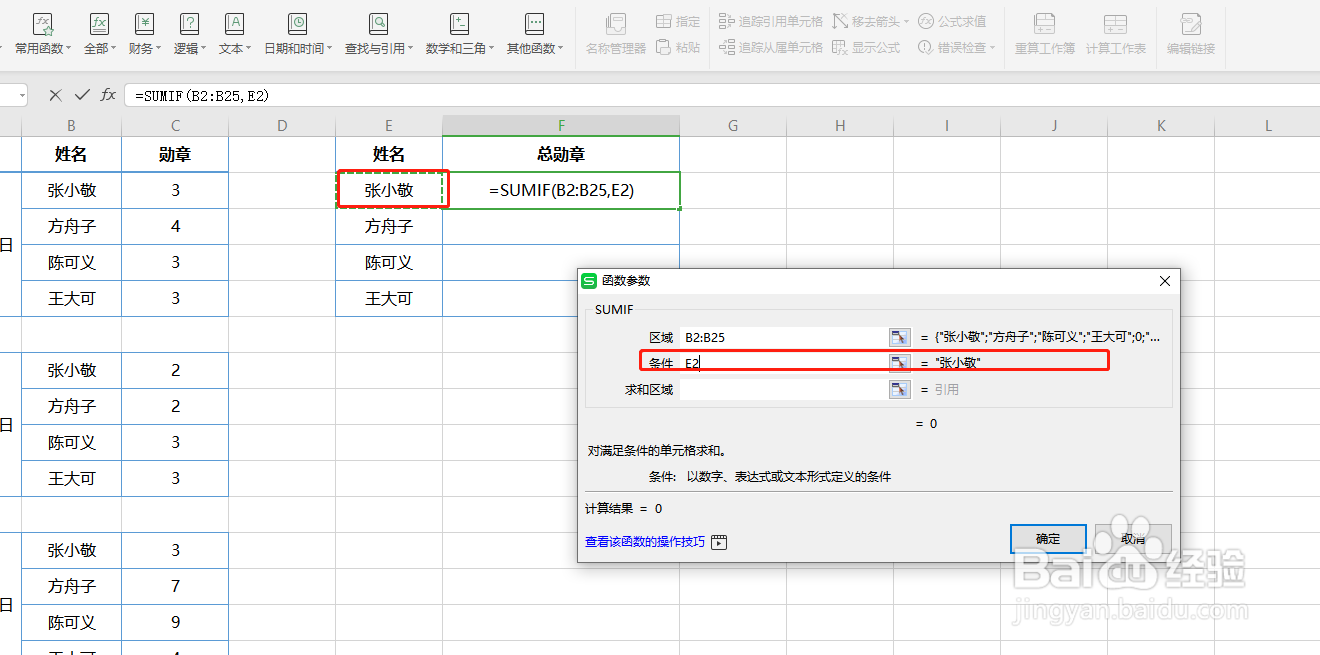Open the 公式求值 formula evaluation icon
1320x655 pixels.
pyautogui.click(x=952, y=20)
